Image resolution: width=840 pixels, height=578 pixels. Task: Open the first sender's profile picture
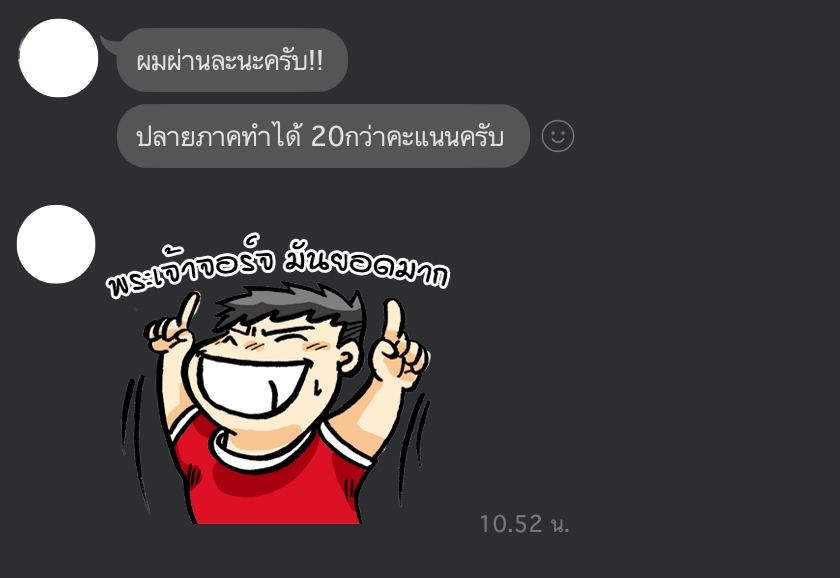point(58,58)
